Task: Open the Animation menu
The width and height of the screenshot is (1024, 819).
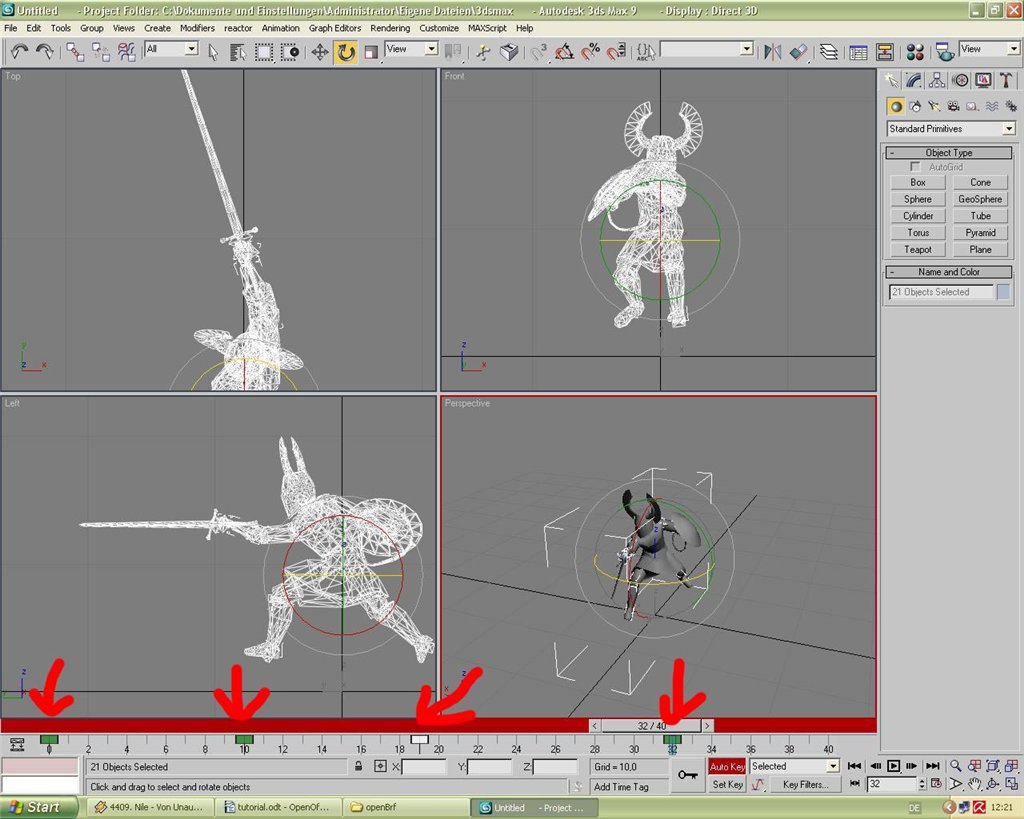Action: [280, 28]
